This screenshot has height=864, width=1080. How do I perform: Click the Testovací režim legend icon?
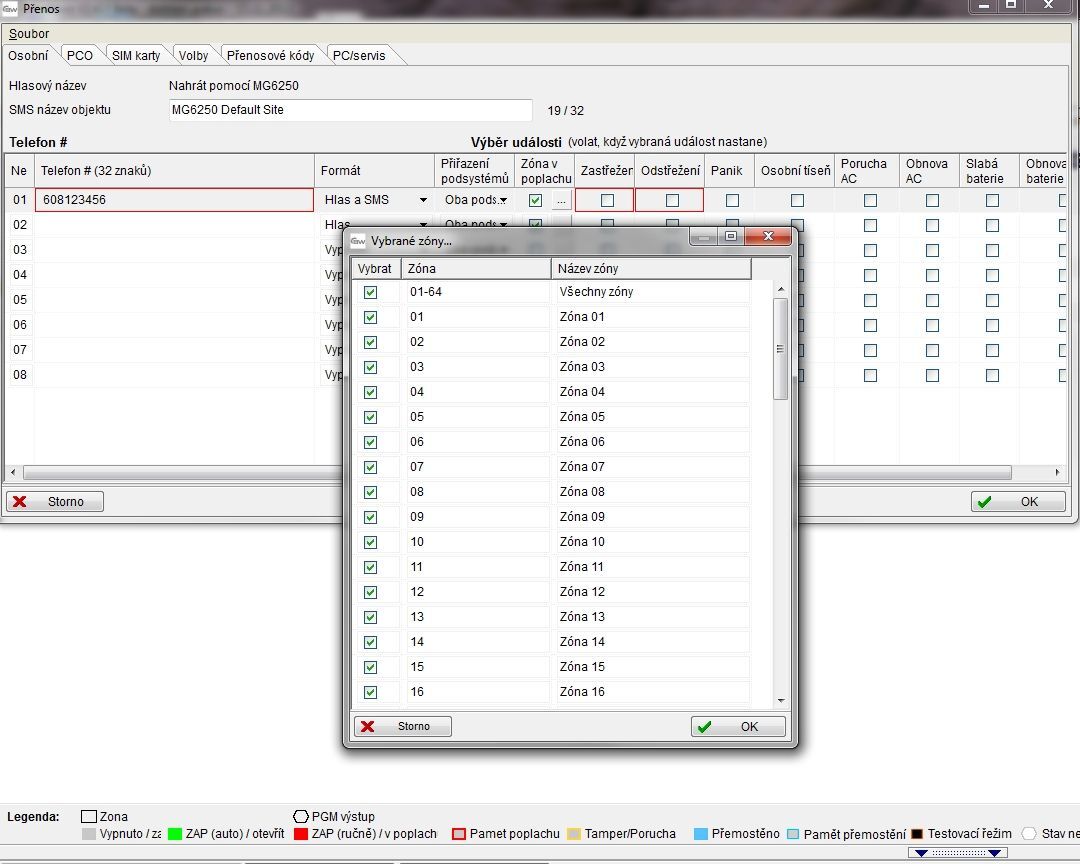(917, 834)
